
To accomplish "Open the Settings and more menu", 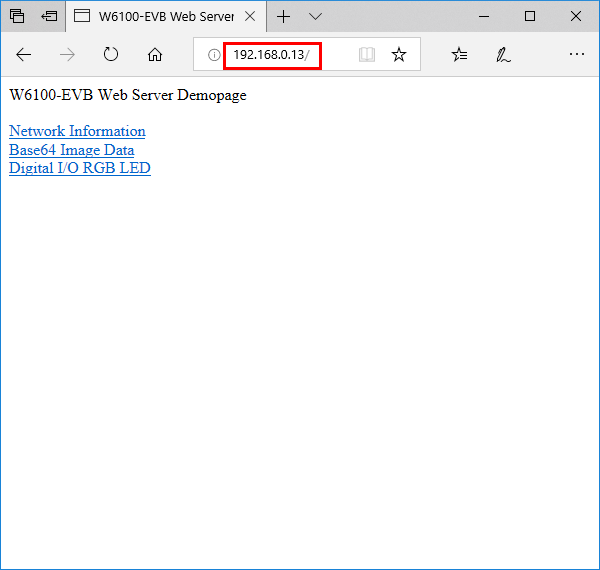I will click(x=576, y=55).
